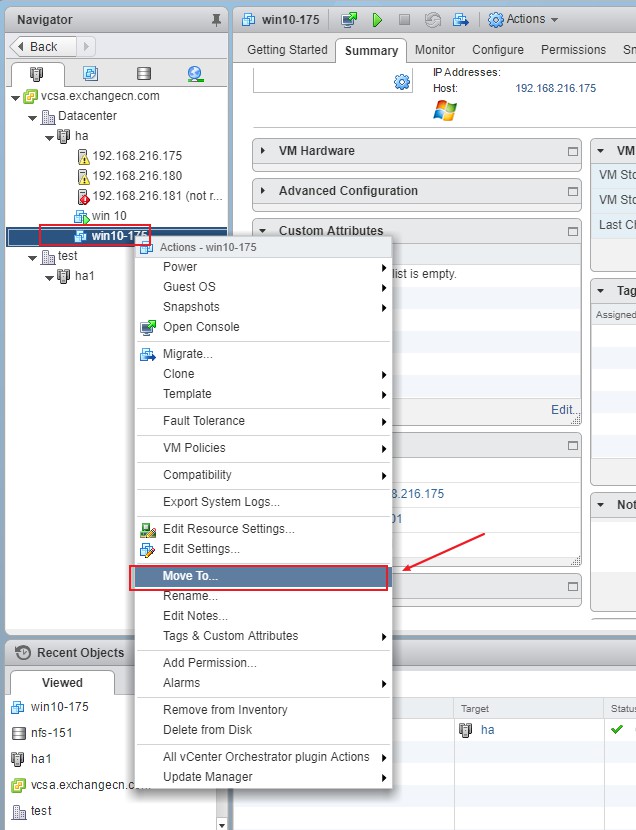Click the error icon of host 192.168.216.181
The height and width of the screenshot is (830, 636).
(x=84, y=196)
